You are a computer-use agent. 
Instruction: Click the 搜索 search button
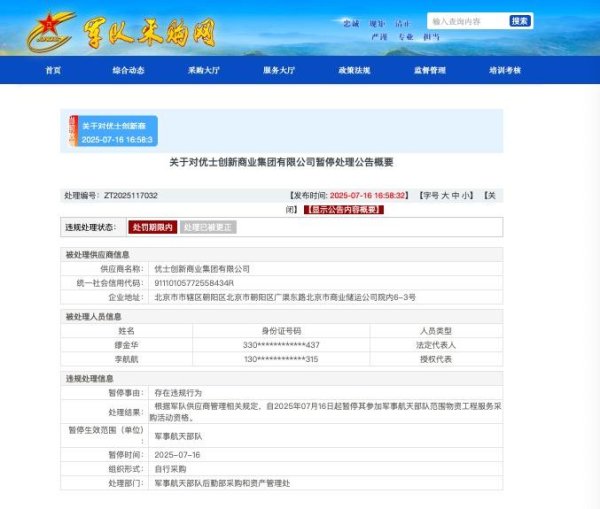pos(520,21)
